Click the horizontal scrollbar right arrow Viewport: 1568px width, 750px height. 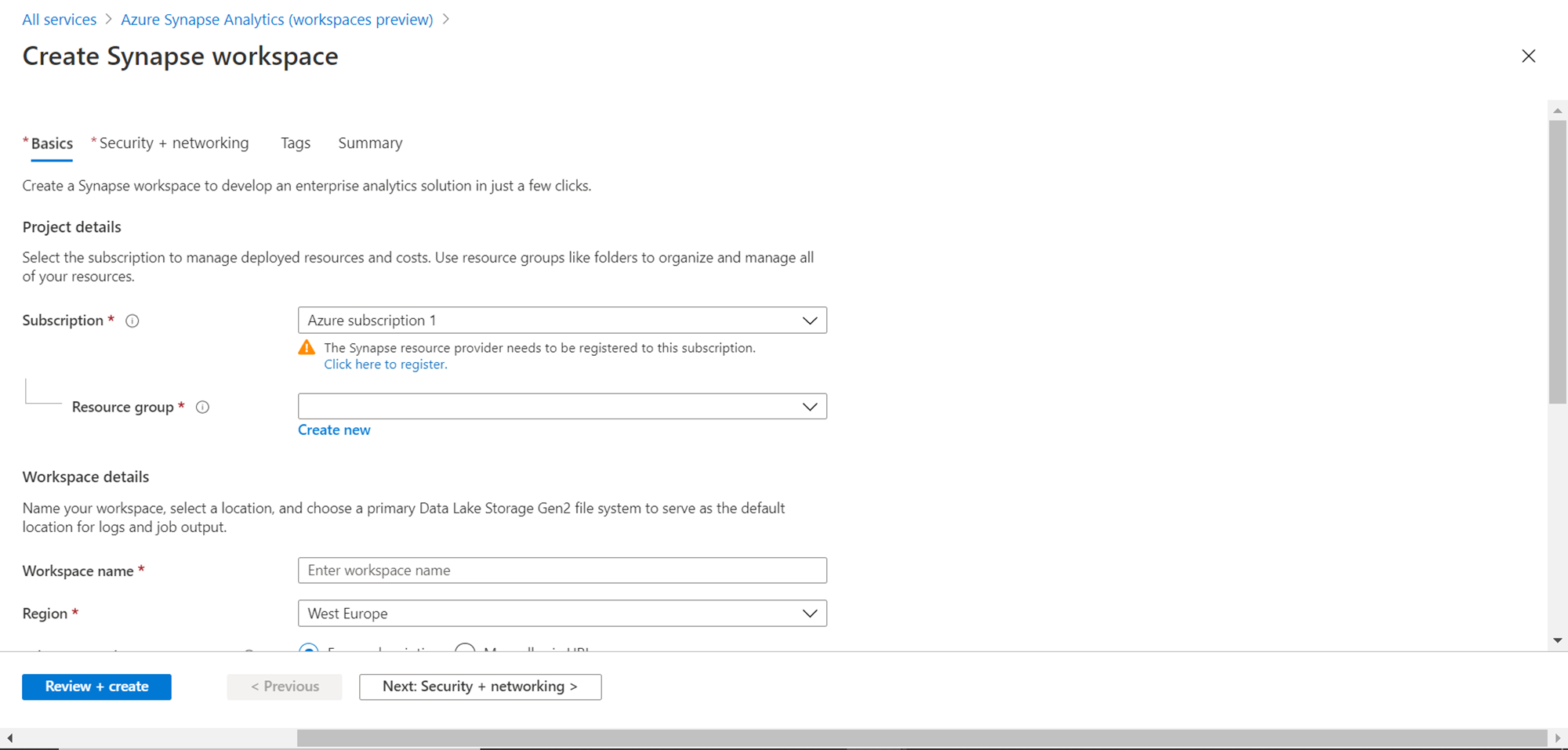click(x=1557, y=738)
